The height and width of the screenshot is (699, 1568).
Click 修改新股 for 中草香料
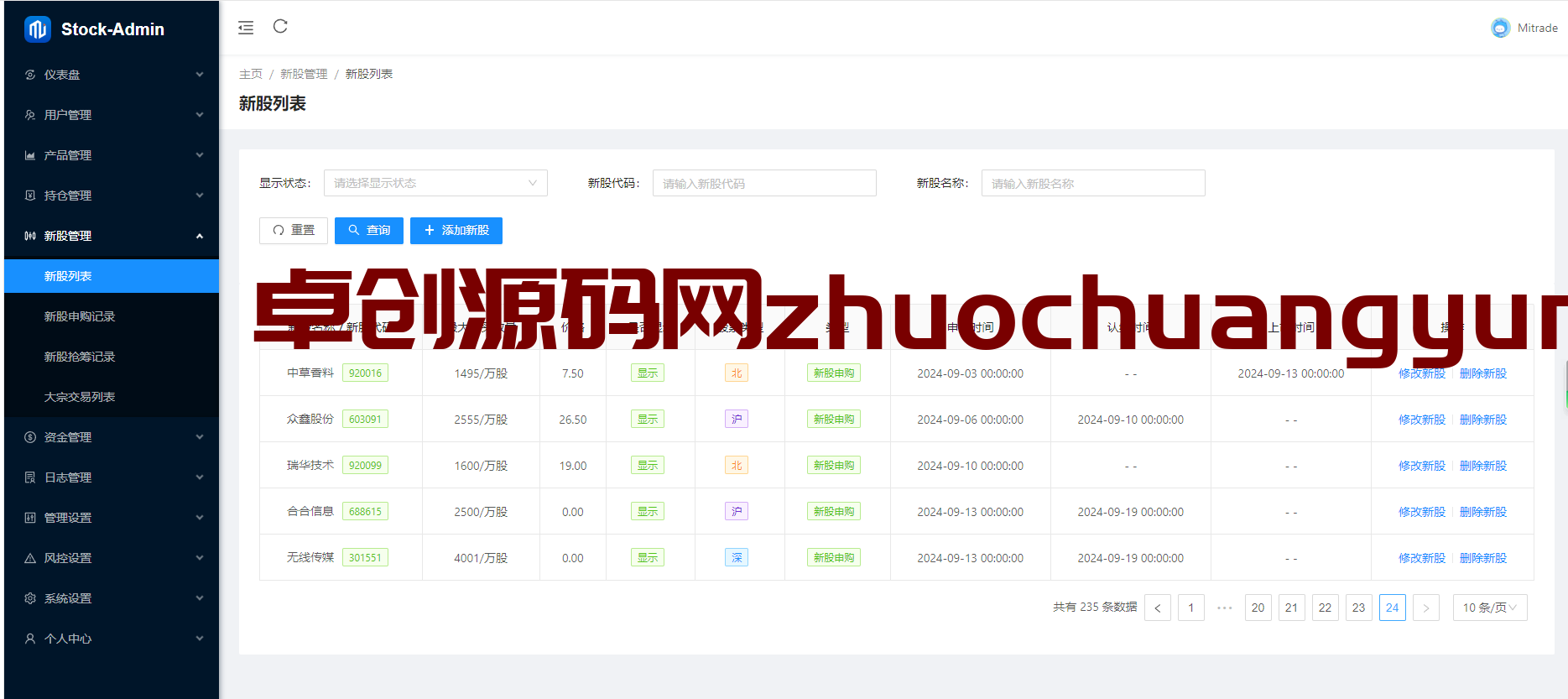(x=1422, y=373)
